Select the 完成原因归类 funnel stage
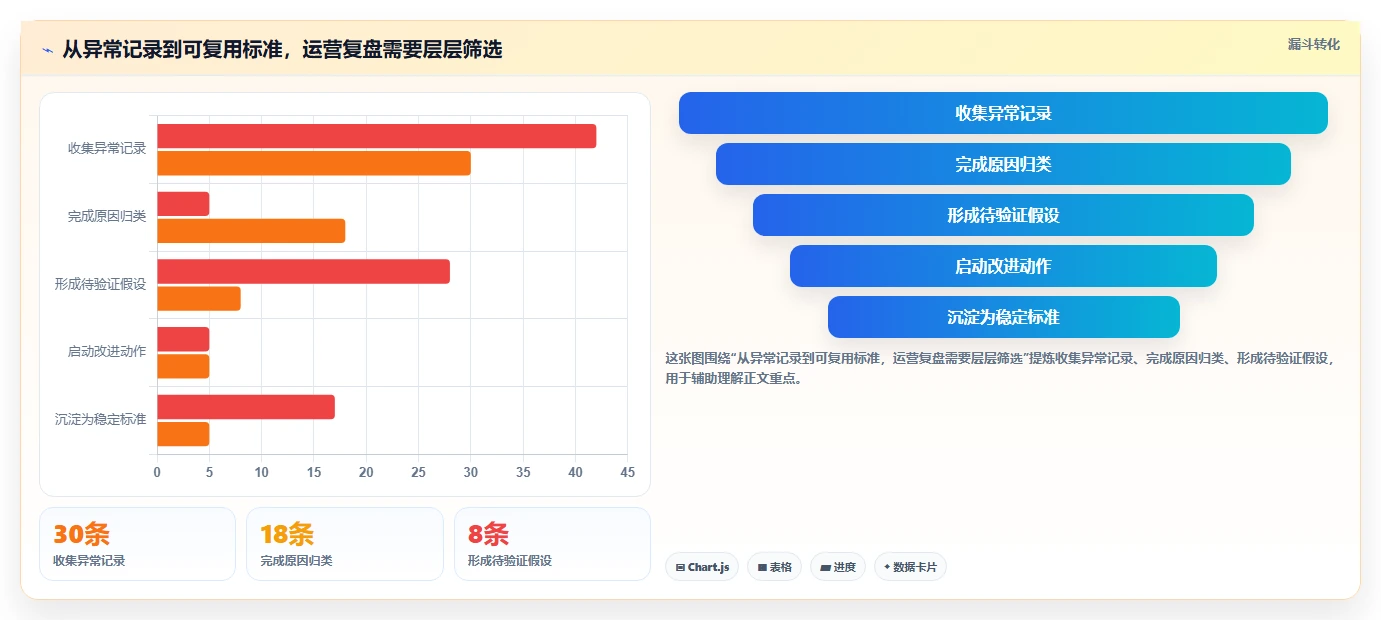The width and height of the screenshot is (1381, 620). (1003, 164)
